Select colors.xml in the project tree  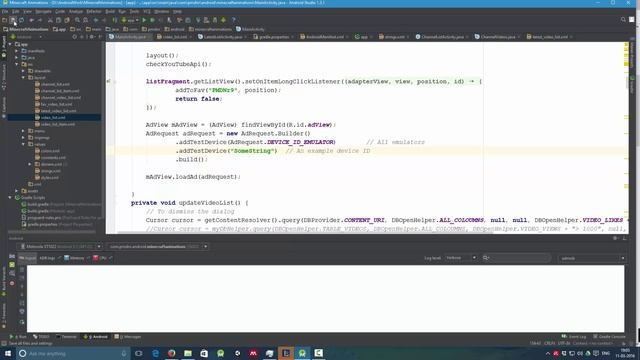[50, 151]
